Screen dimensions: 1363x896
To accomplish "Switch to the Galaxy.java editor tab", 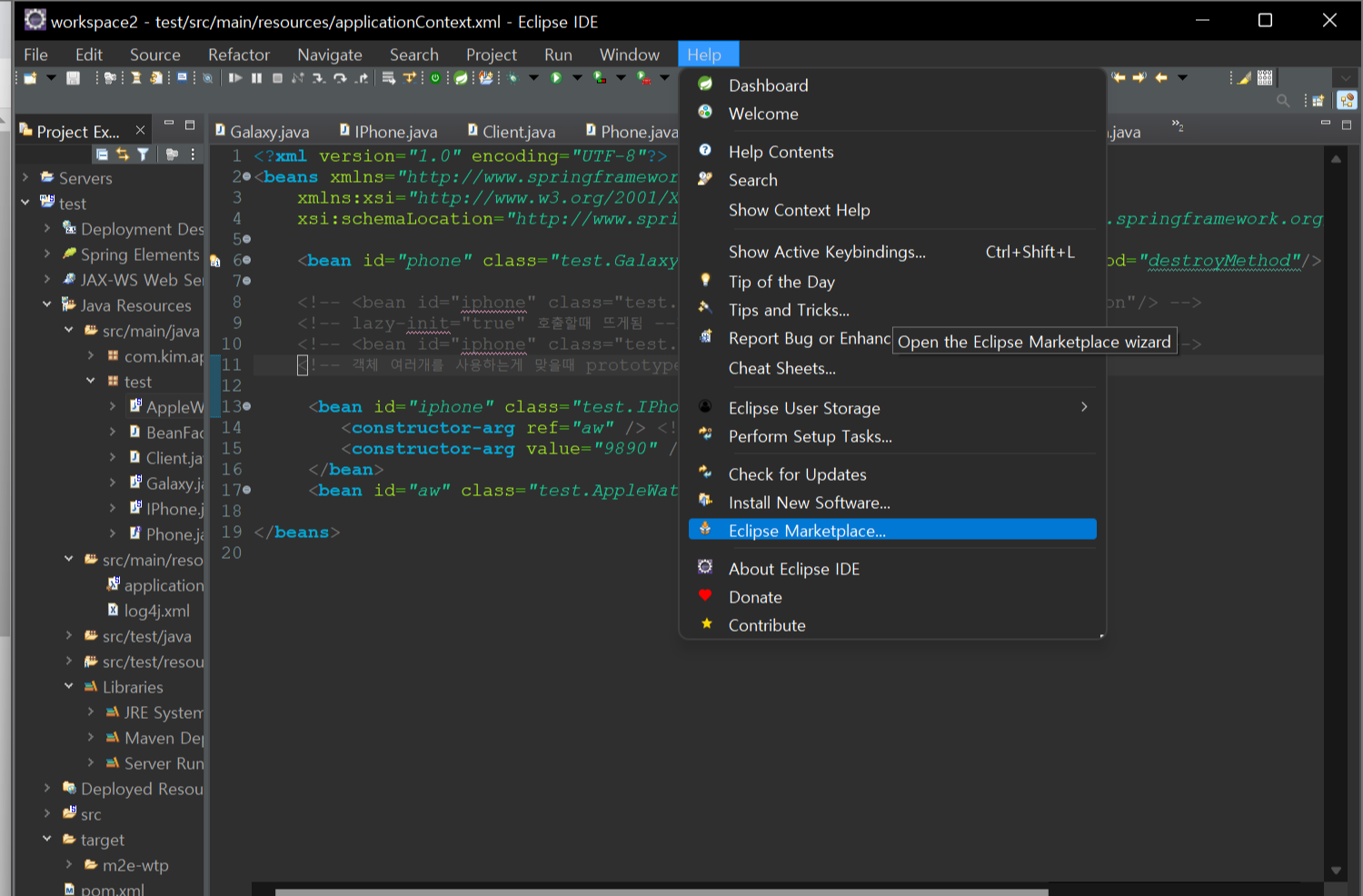I will click(x=262, y=132).
